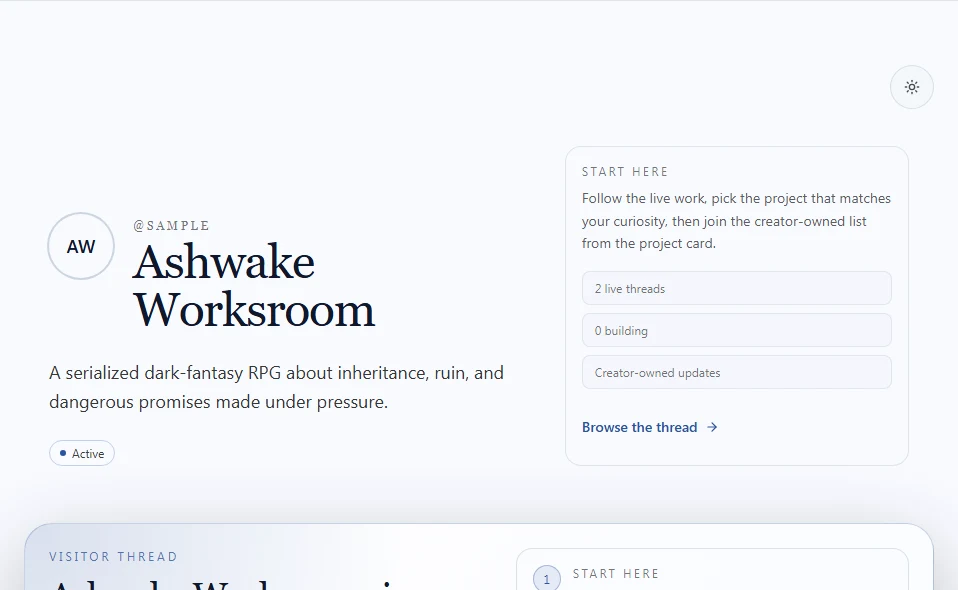This screenshot has height=590, width=958.
Task: Click the START HERE label beside step 1
Action: [x=616, y=574]
